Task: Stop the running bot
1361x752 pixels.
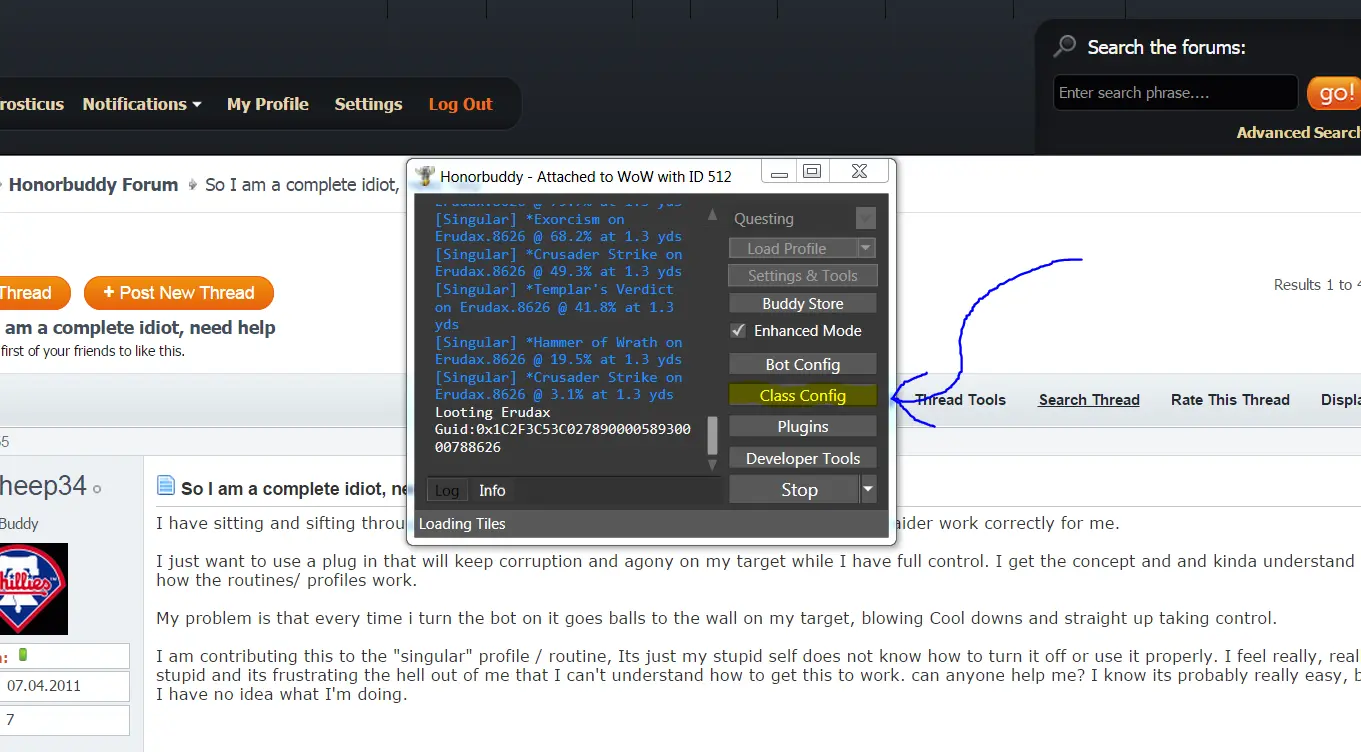Action: (x=794, y=489)
